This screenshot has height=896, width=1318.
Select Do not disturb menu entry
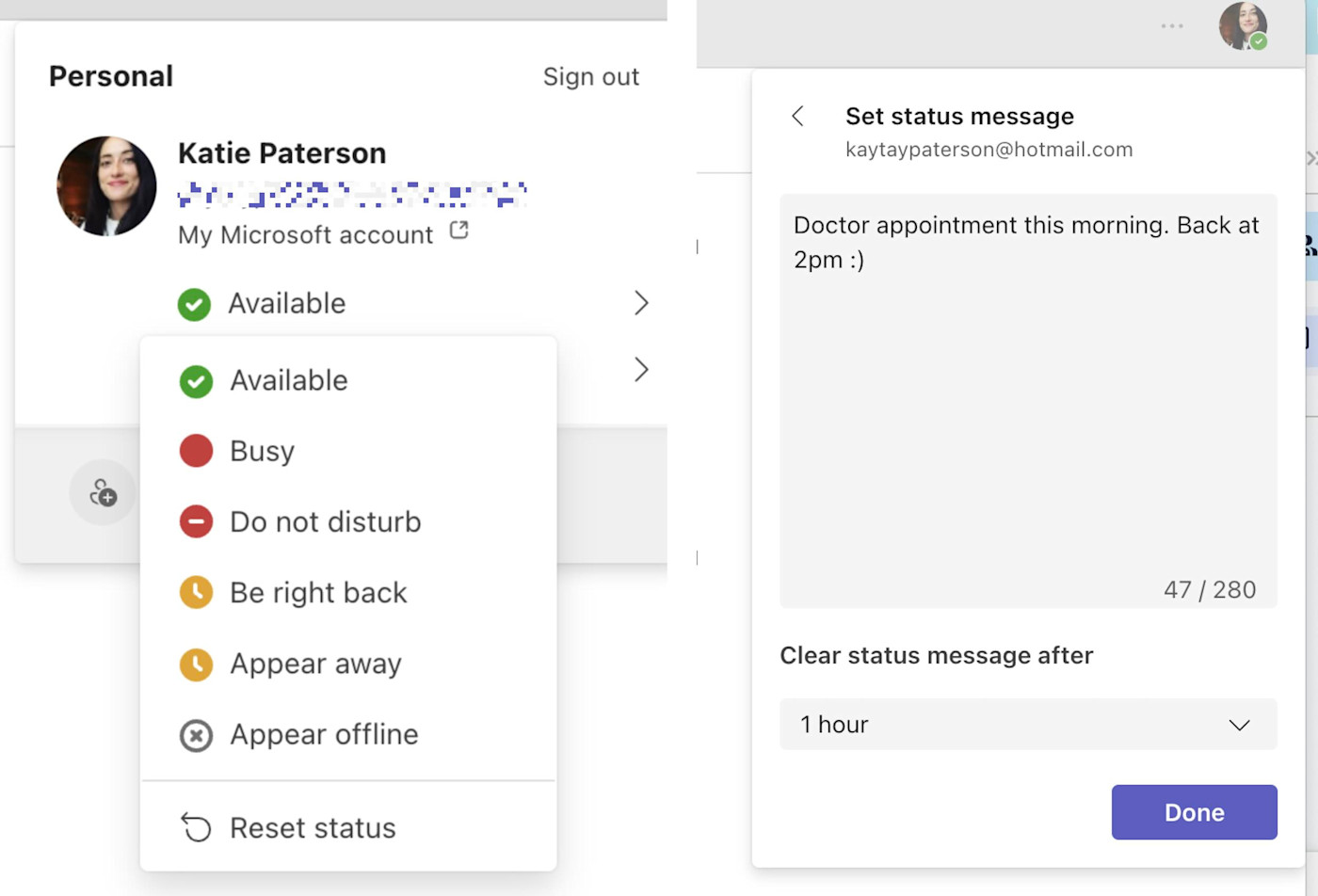(x=326, y=521)
